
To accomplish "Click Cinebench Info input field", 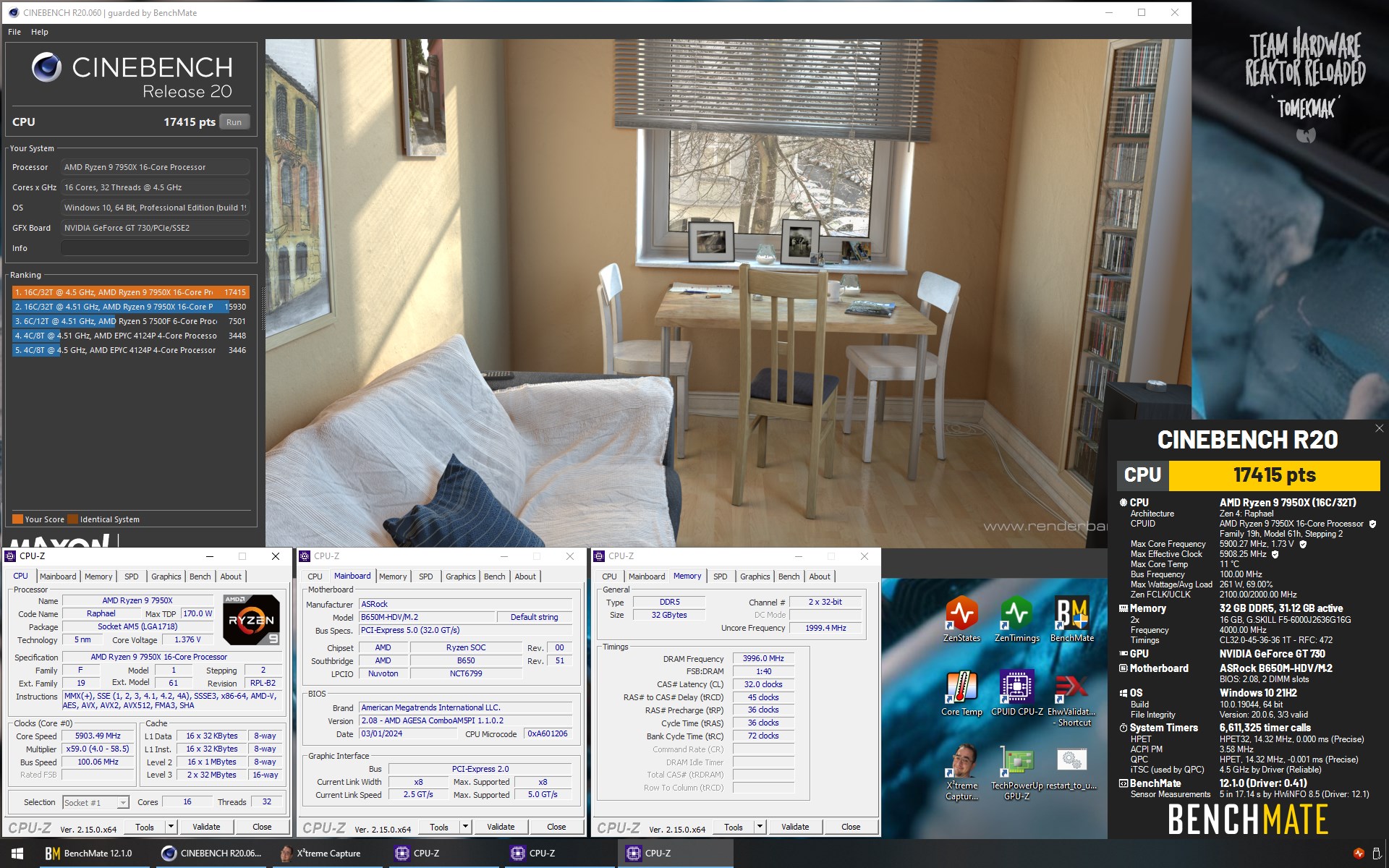I will pos(155,248).
